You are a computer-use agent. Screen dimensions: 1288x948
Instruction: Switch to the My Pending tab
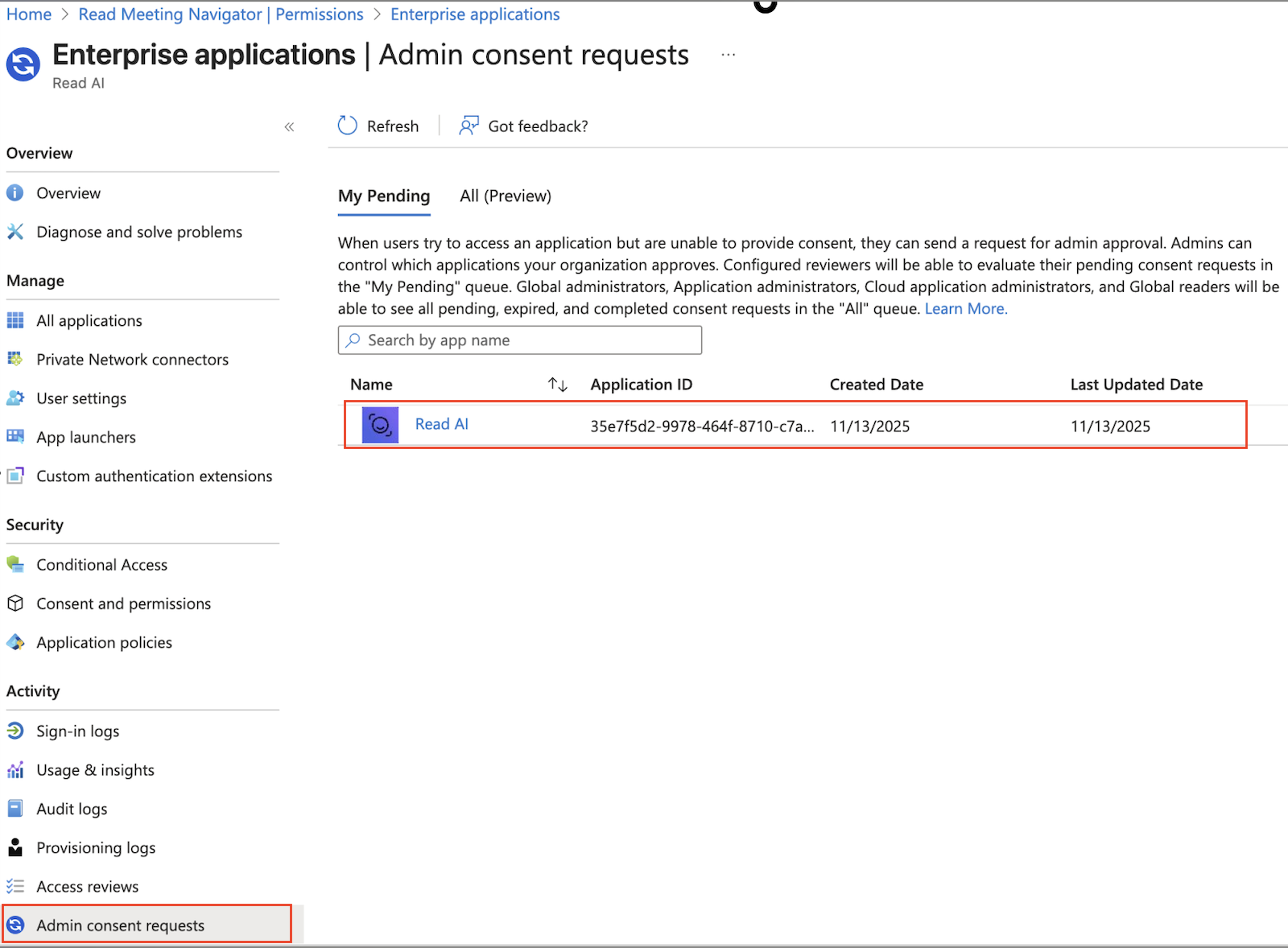click(x=384, y=196)
